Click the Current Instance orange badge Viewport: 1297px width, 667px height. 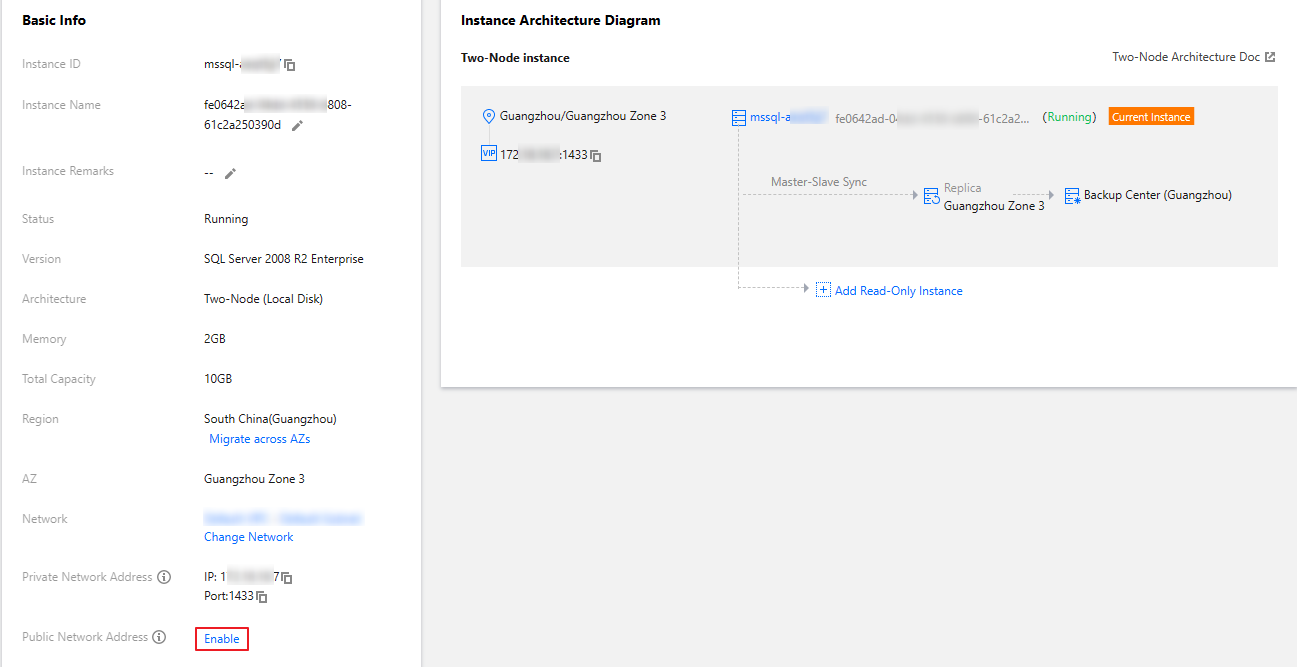click(1150, 116)
